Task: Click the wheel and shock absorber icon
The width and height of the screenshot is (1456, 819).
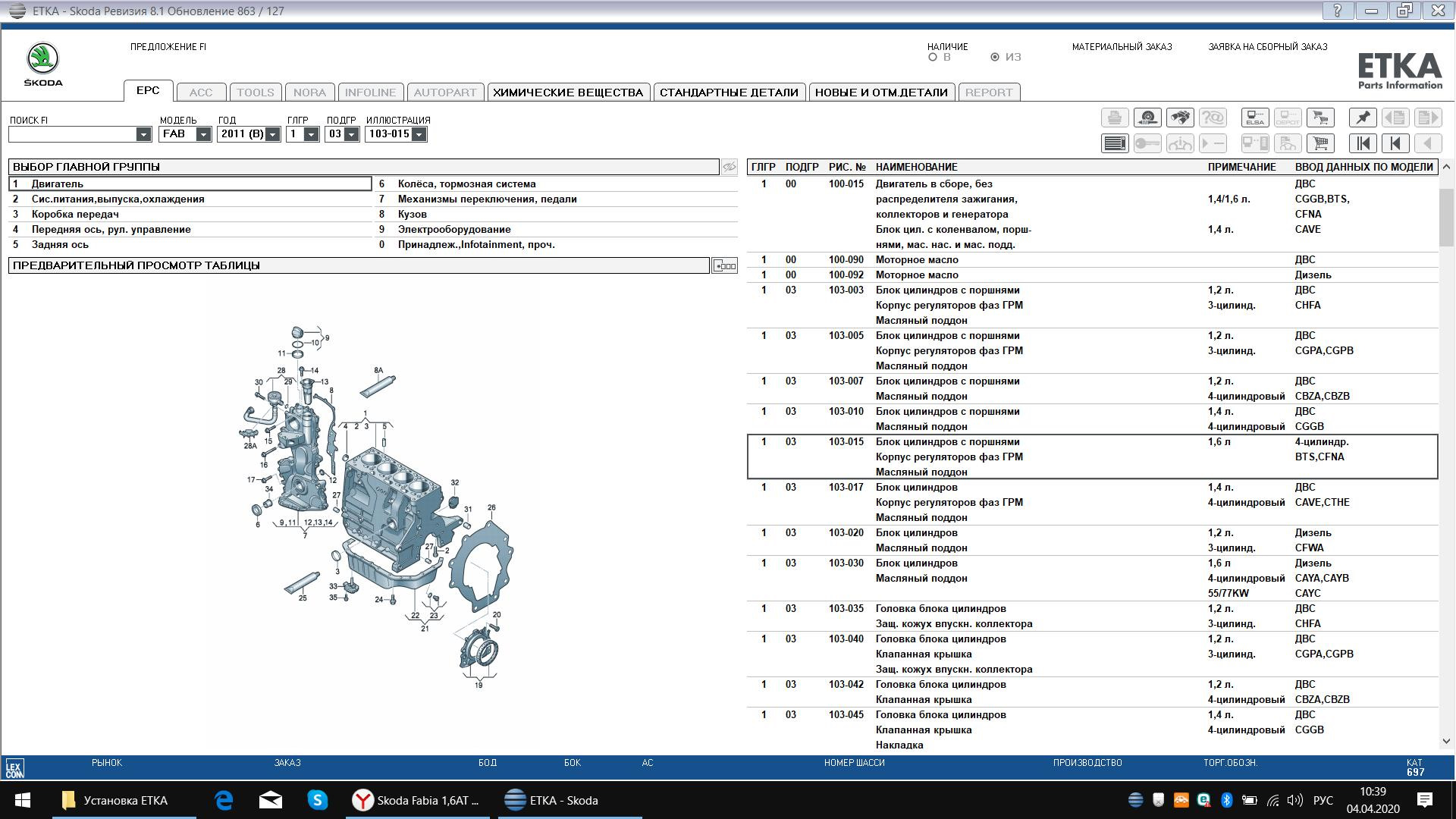Action: pos(1147,118)
